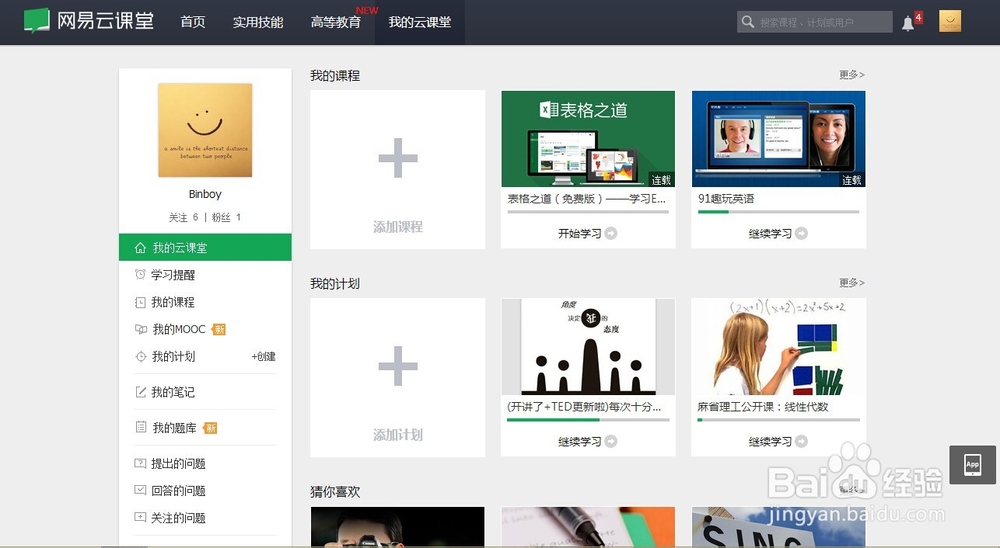Image resolution: width=1000 pixels, height=548 pixels.
Task: Open 实用技能 navigation item
Action: [258, 22]
